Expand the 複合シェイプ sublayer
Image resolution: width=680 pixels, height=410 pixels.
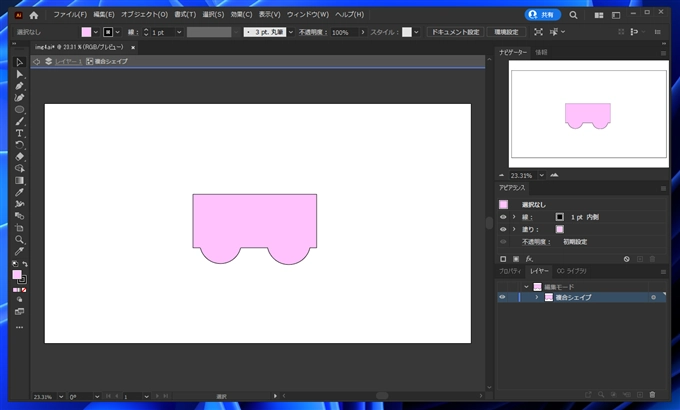point(537,297)
